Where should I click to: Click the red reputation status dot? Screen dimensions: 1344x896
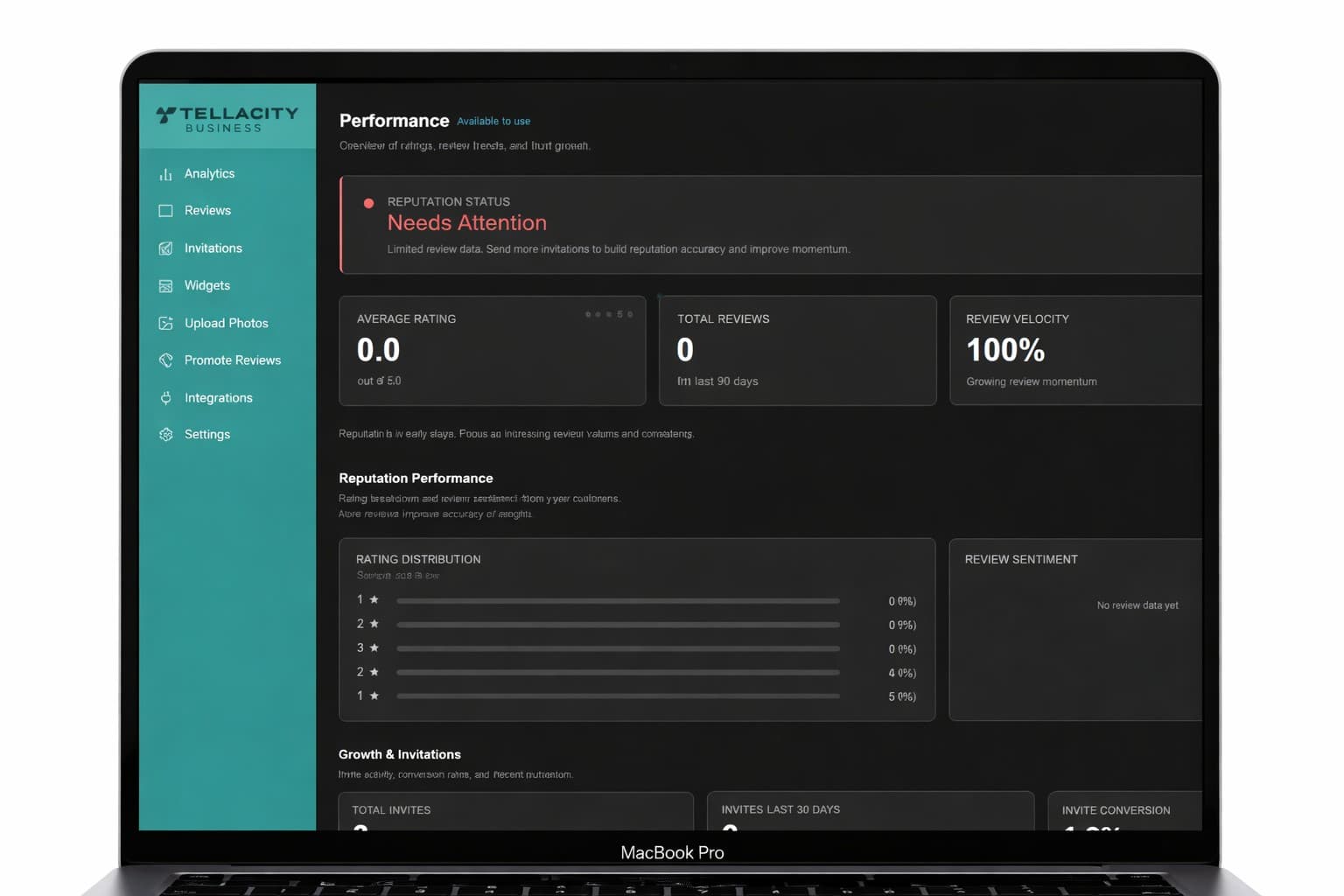coord(368,203)
